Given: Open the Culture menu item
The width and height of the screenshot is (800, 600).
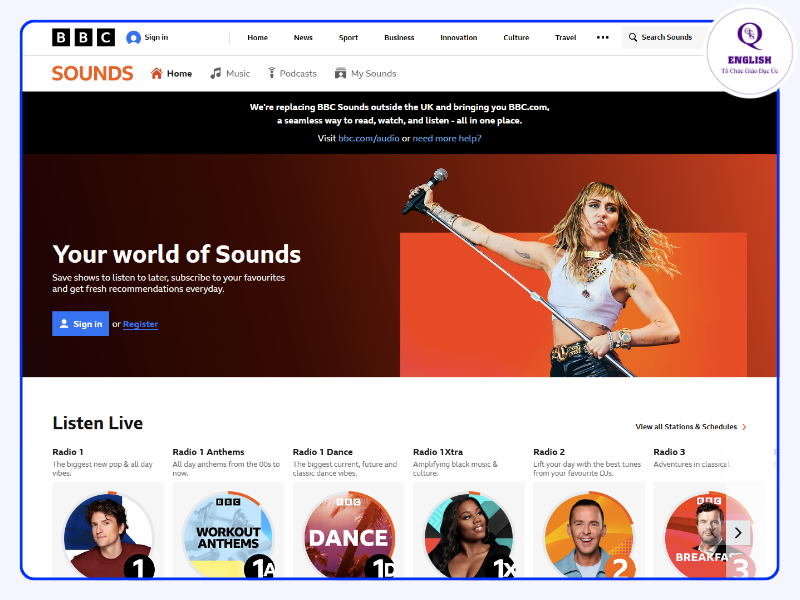Looking at the screenshot, I should tap(516, 38).
